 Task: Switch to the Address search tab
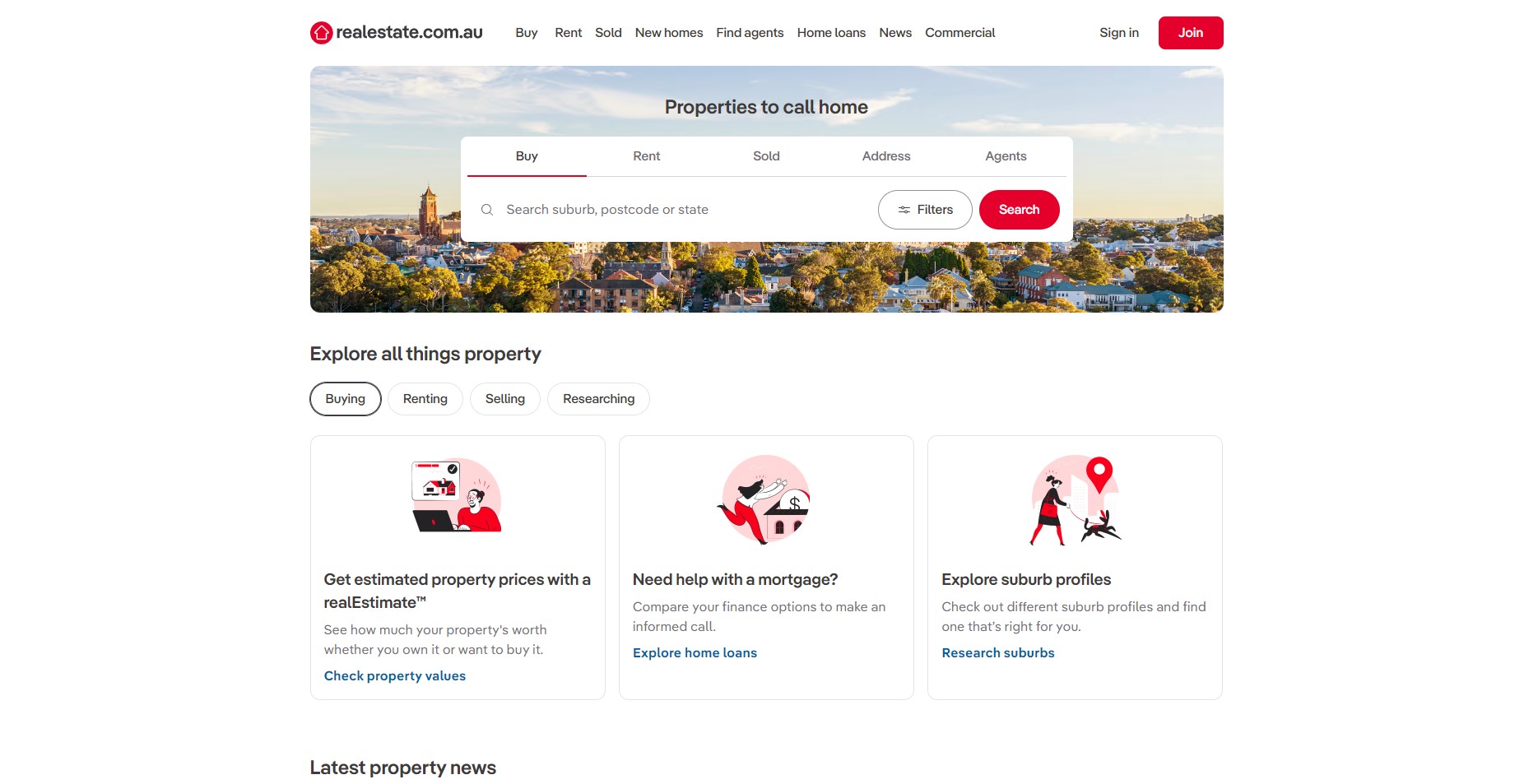(x=886, y=156)
